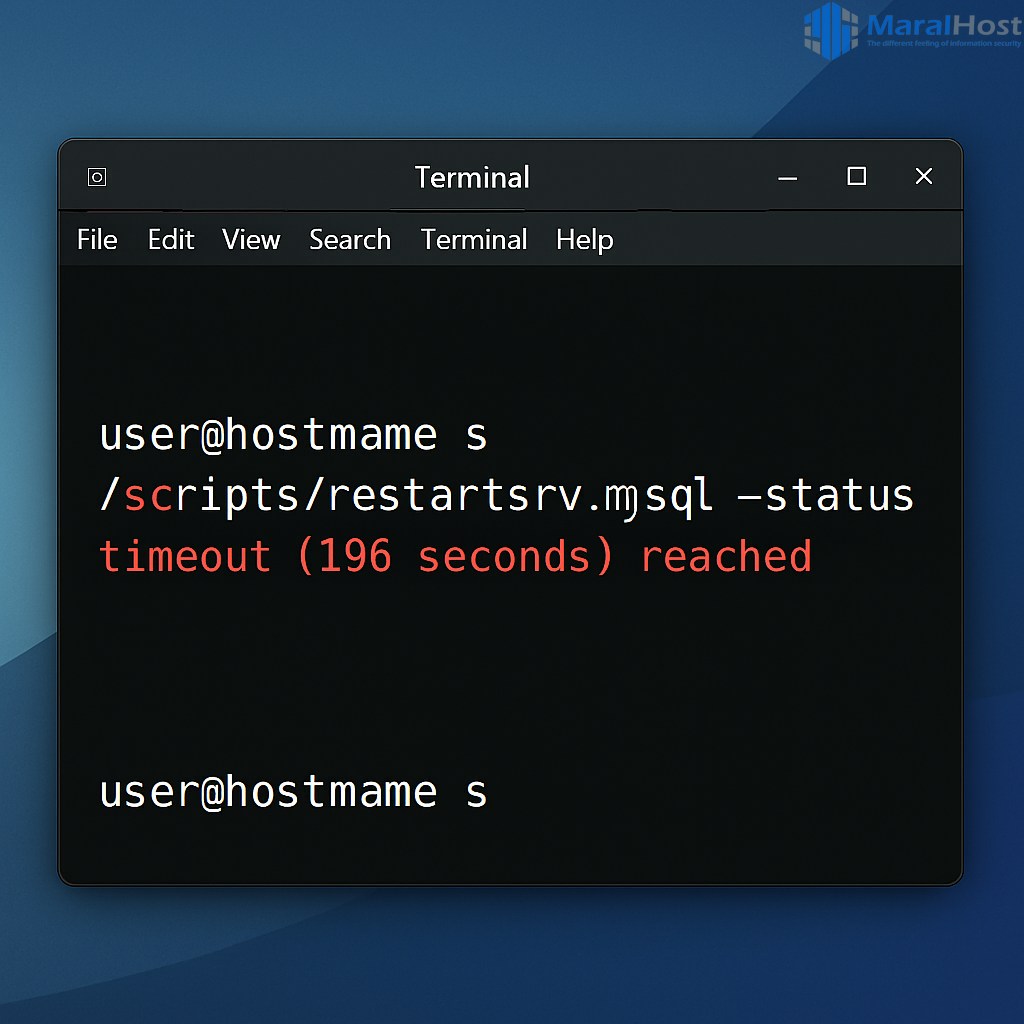Open the Help menu

584,240
